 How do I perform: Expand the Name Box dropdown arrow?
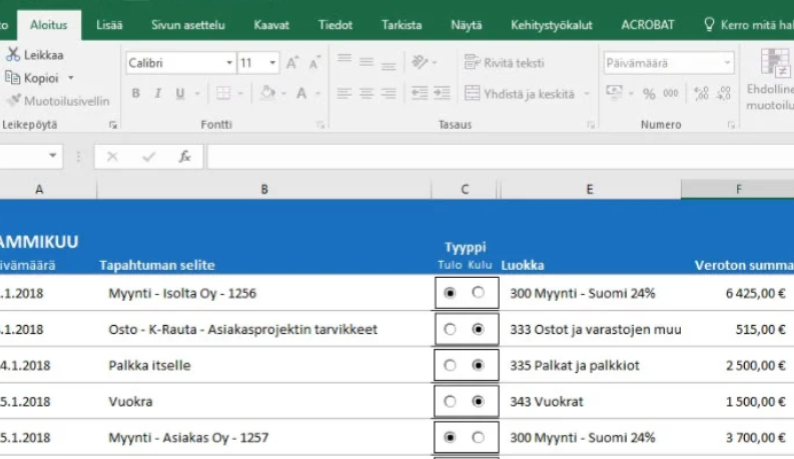pos(53,156)
